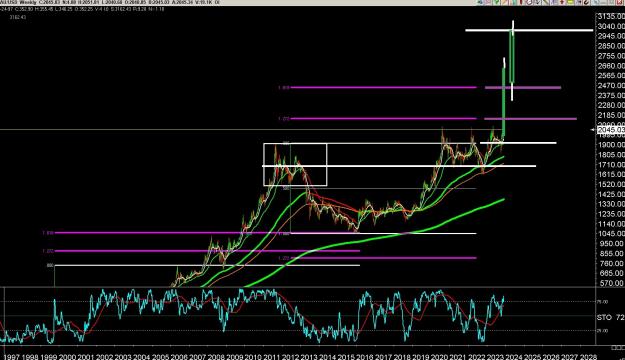Select the 2011 year label on time axis
The image size is (625, 360).
point(271,356)
